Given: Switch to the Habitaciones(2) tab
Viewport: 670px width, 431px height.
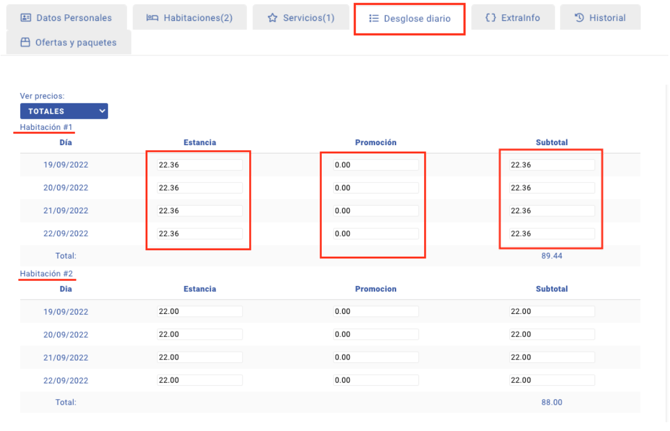Looking at the screenshot, I should click(198, 18).
